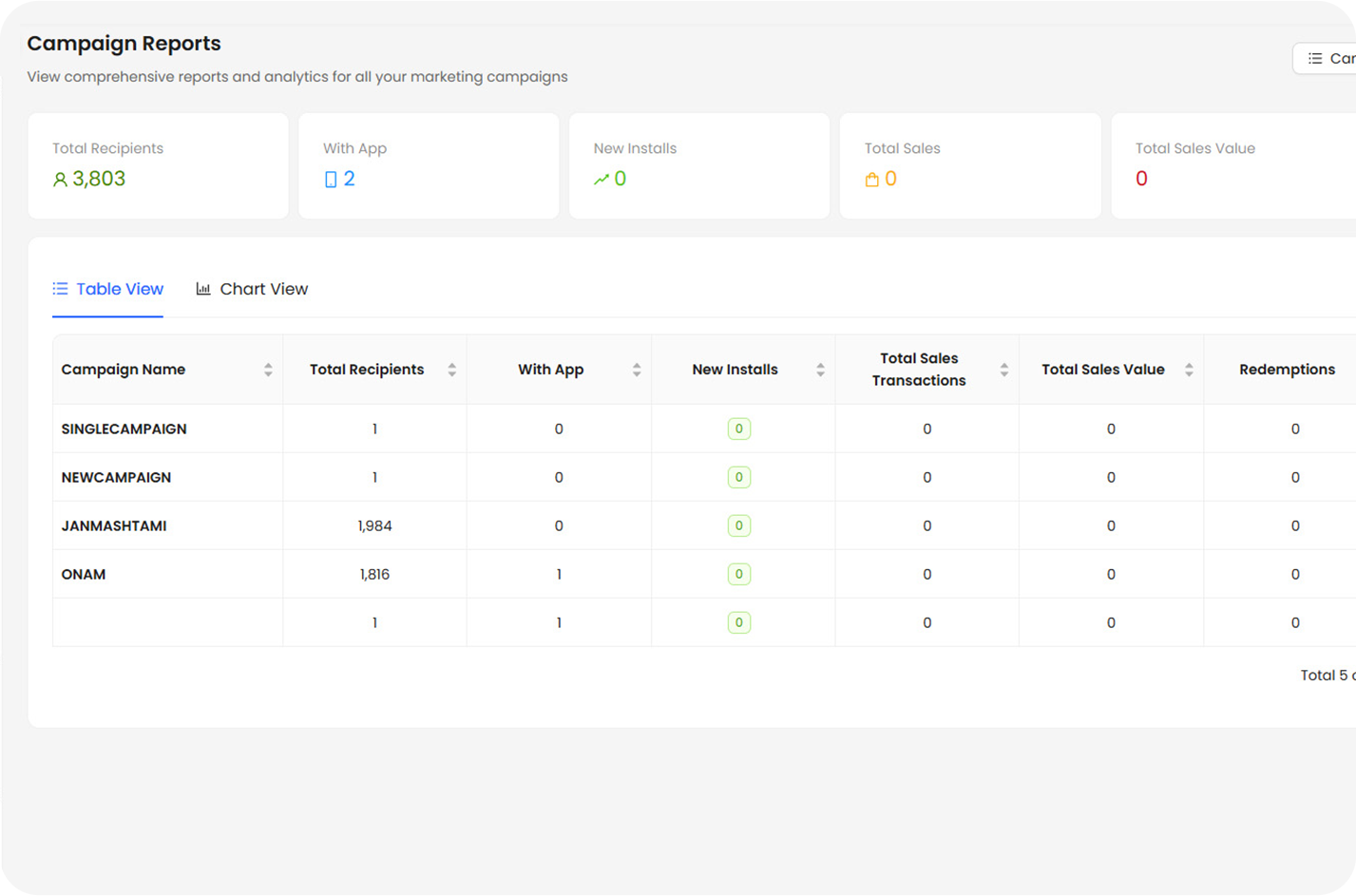Click the Redemptions column header

[1287, 370]
